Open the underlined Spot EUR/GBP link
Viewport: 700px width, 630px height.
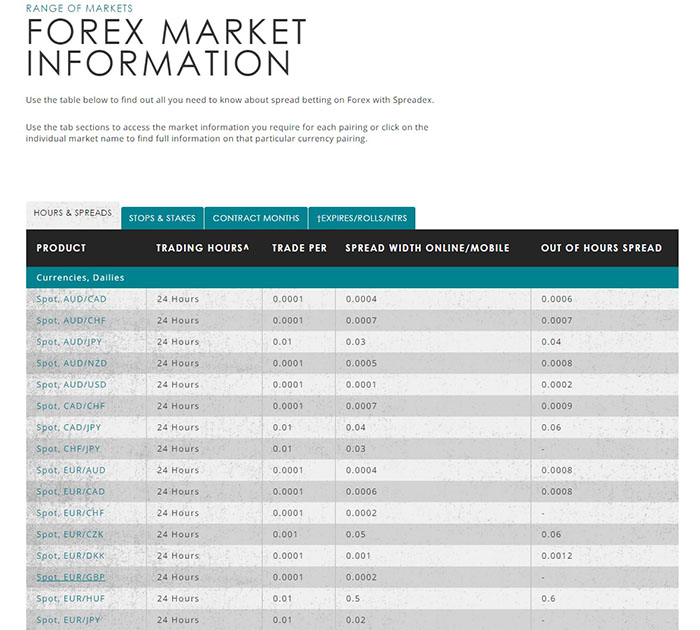coord(71,577)
